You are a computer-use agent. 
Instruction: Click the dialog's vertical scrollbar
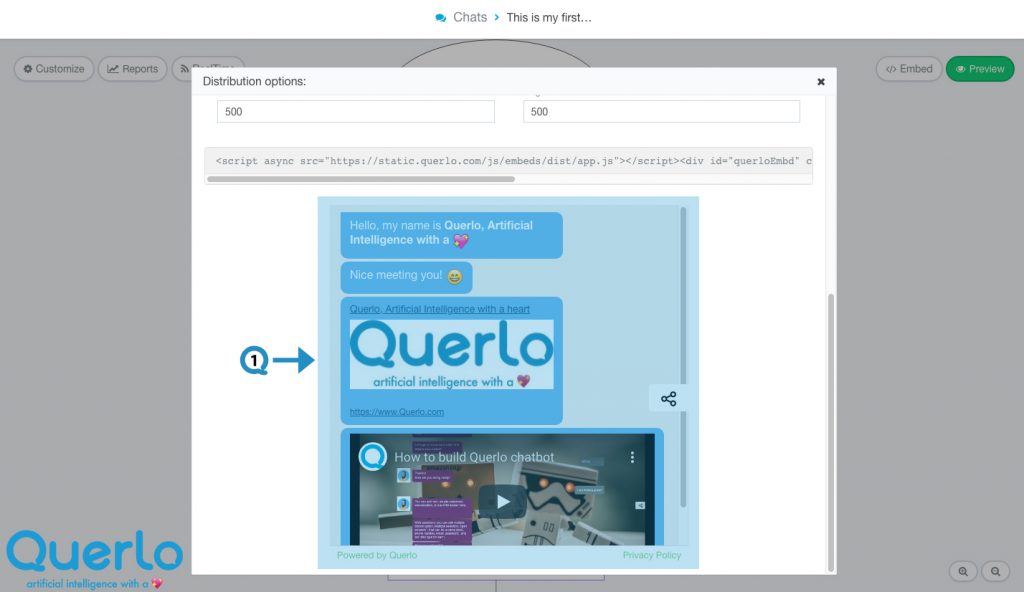coord(831,433)
